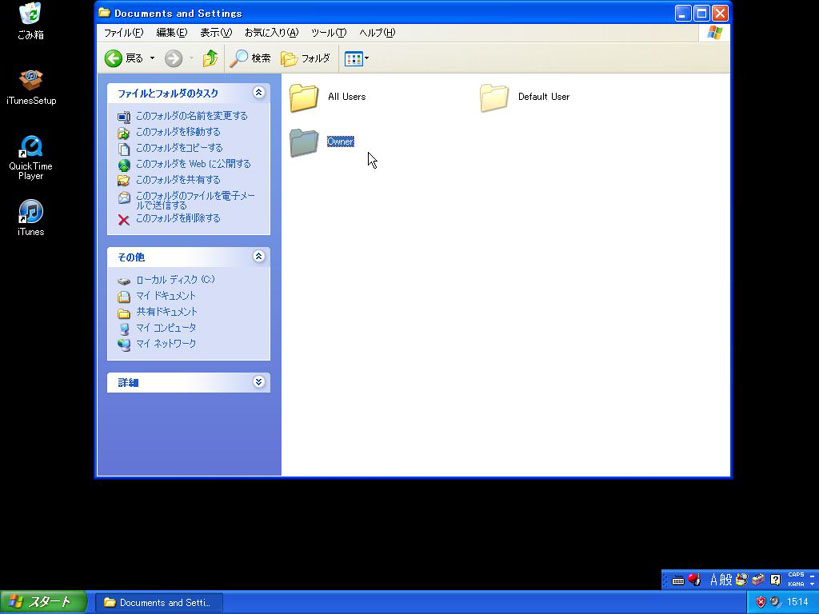Expand the 詳細 details panel
Image resolution: width=819 pixels, height=614 pixels.
click(259, 382)
